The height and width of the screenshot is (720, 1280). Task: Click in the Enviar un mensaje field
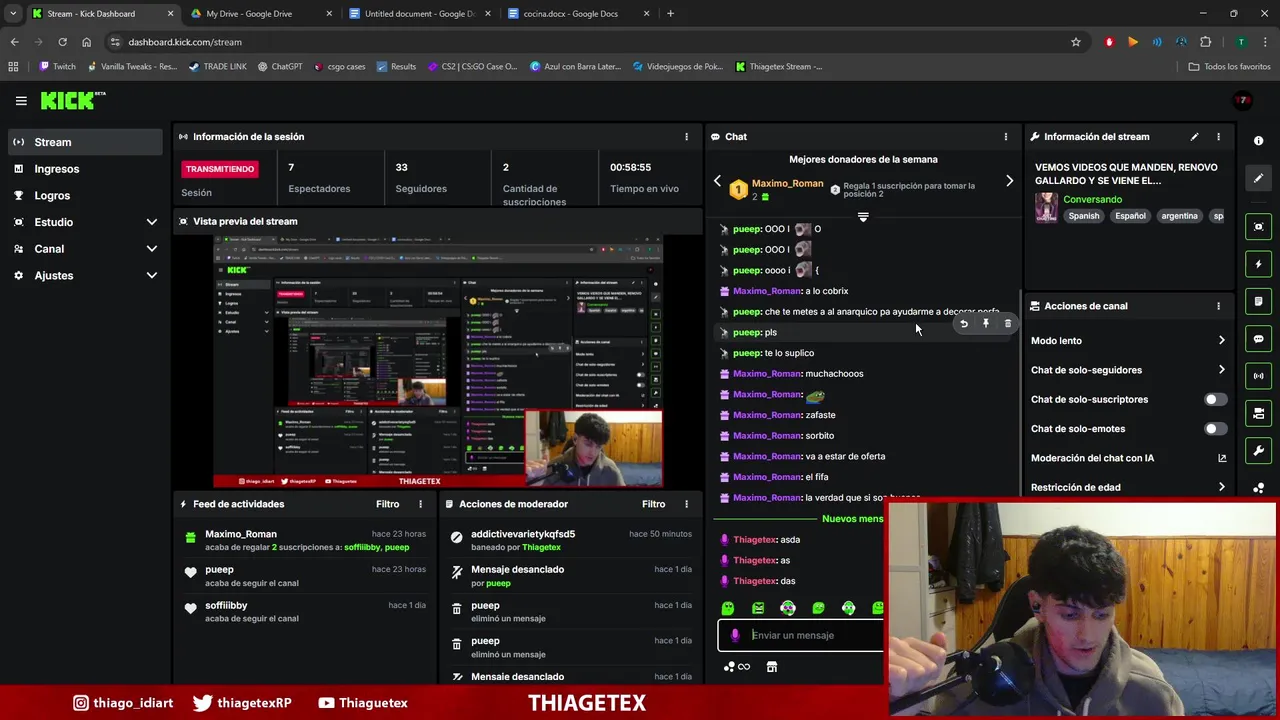click(801, 635)
